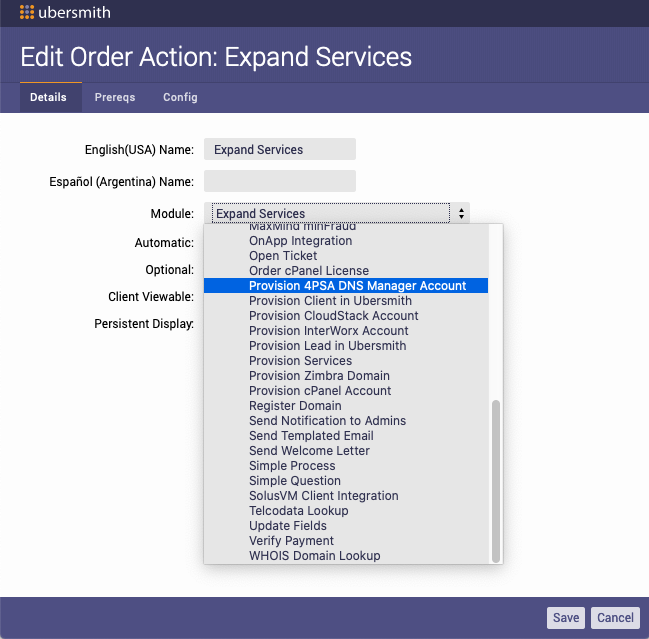
Task: Click the Automatic label
Action: click(x=164, y=243)
